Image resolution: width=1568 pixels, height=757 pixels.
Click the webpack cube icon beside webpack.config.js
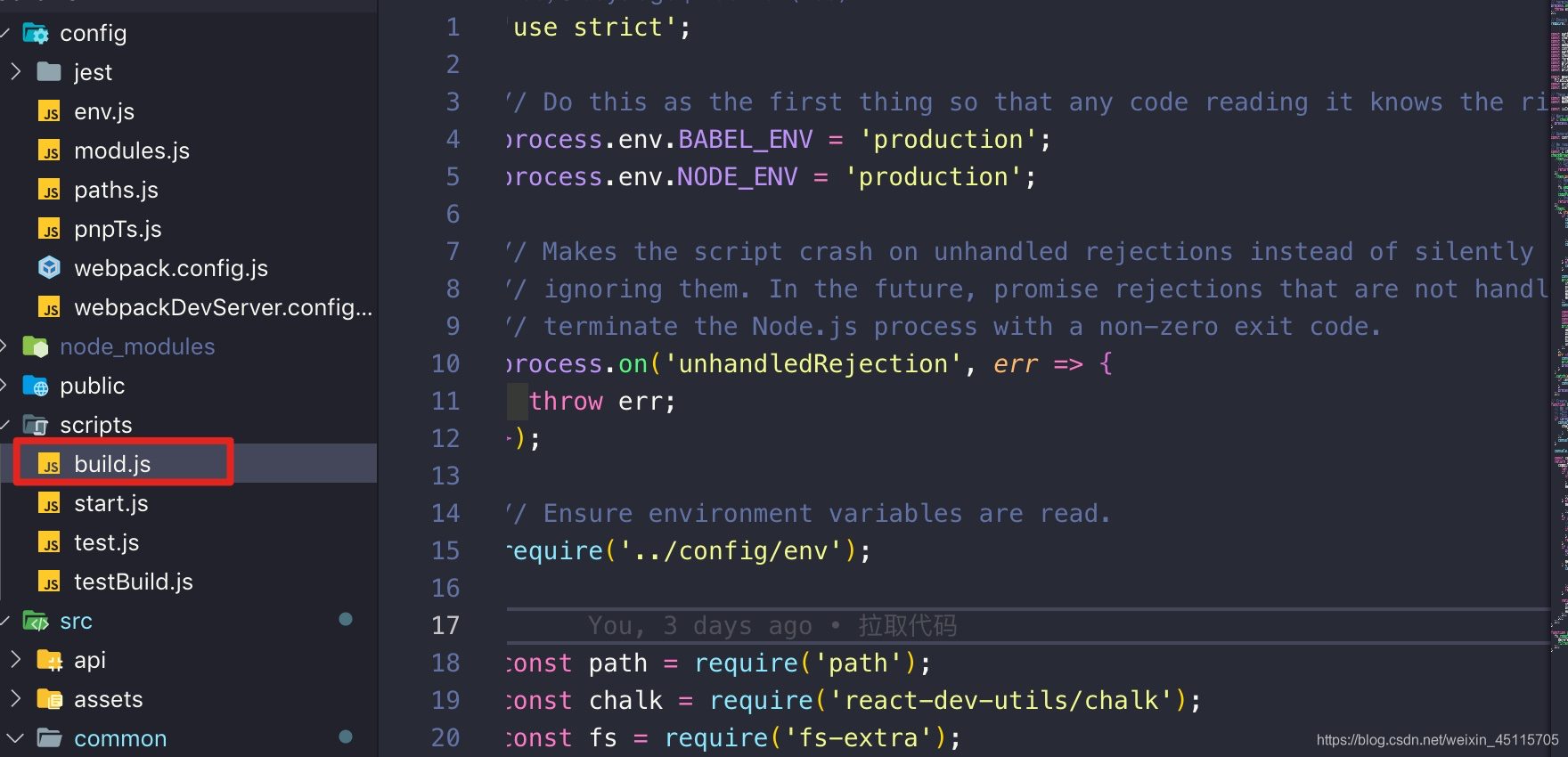(49, 268)
